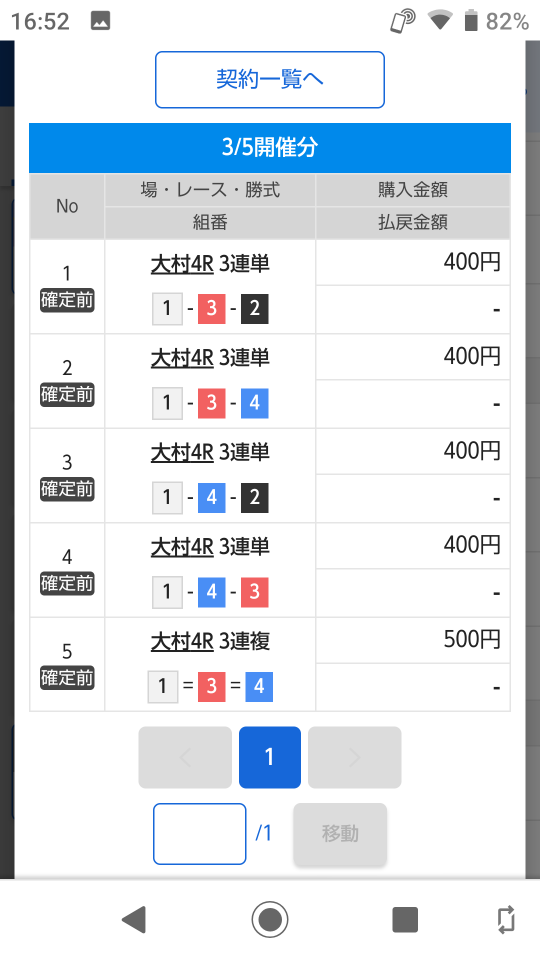Go to next page with right chevron
The height and width of the screenshot is (960, 540).
(x=354, y=757)
